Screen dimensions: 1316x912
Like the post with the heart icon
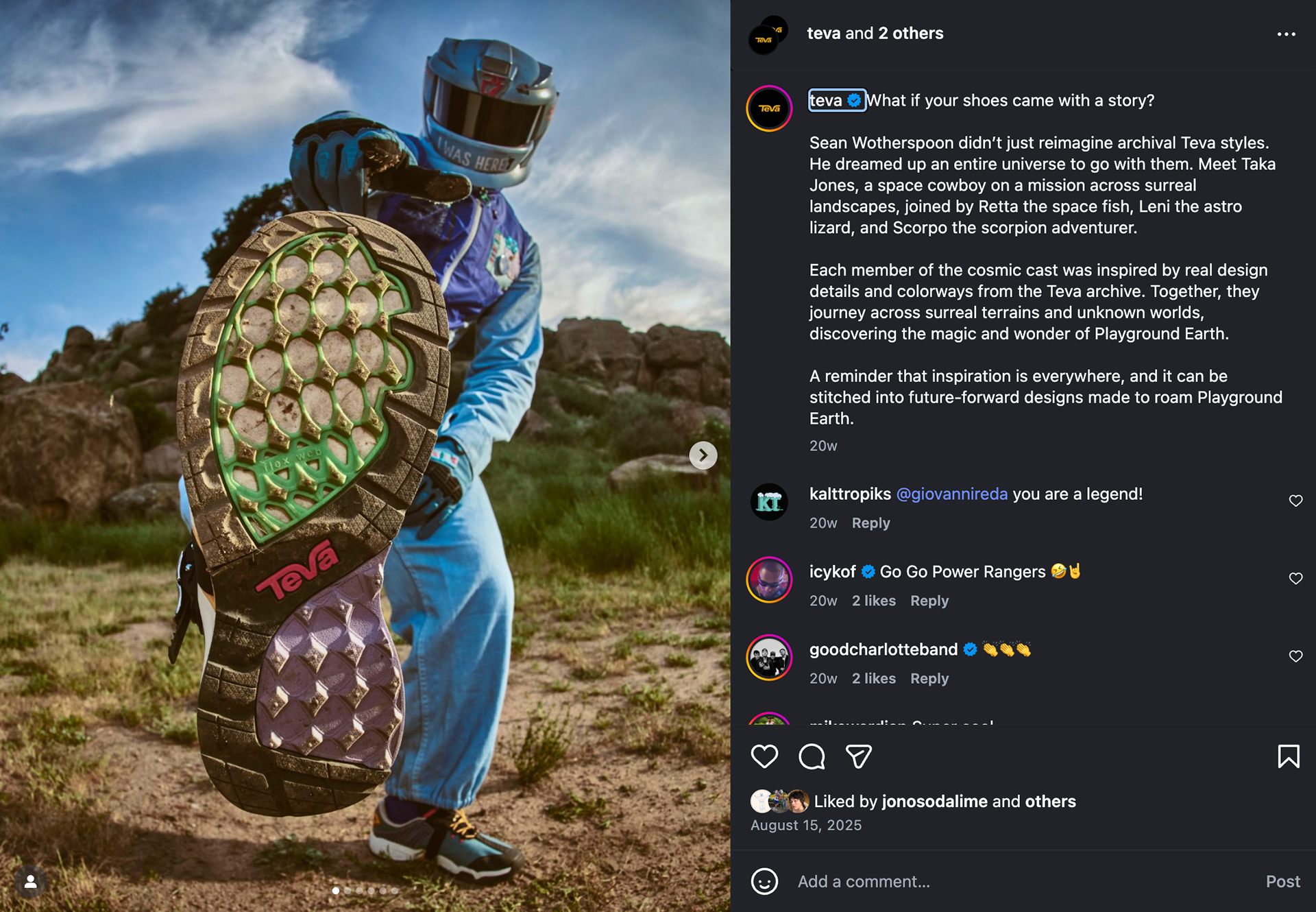764,756
